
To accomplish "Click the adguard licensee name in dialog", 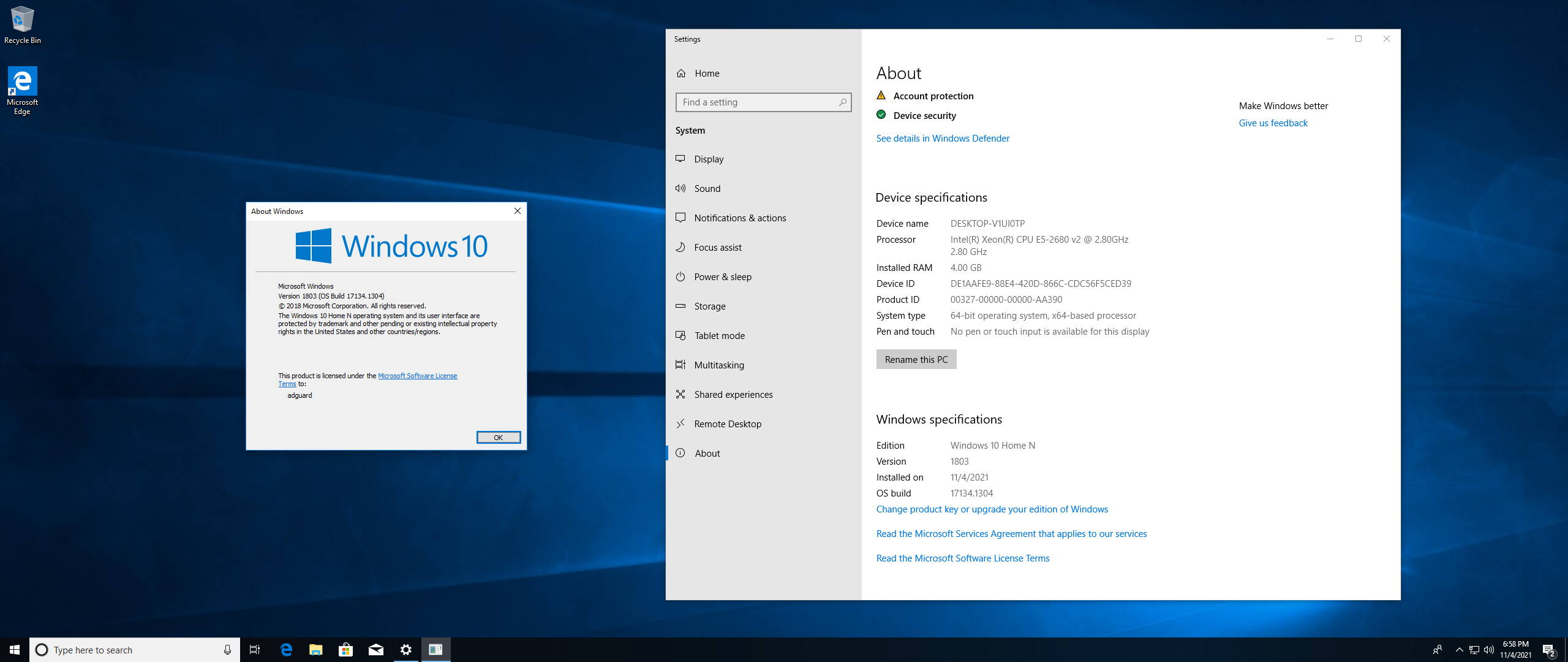I will coord(300,395).
